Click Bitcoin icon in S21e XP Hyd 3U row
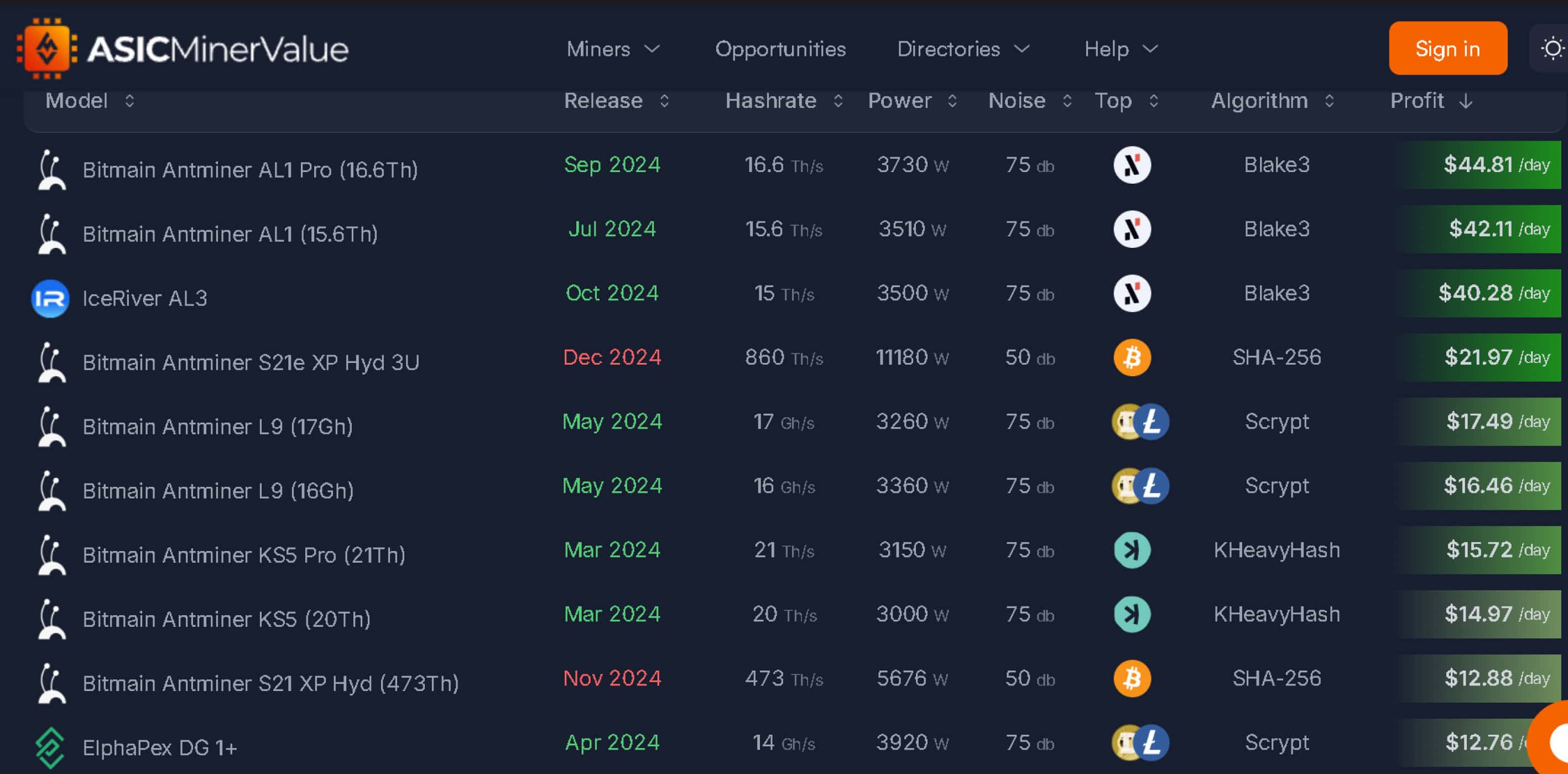Viewport: 1568px width, 774px height. [x=1132, y=357]
